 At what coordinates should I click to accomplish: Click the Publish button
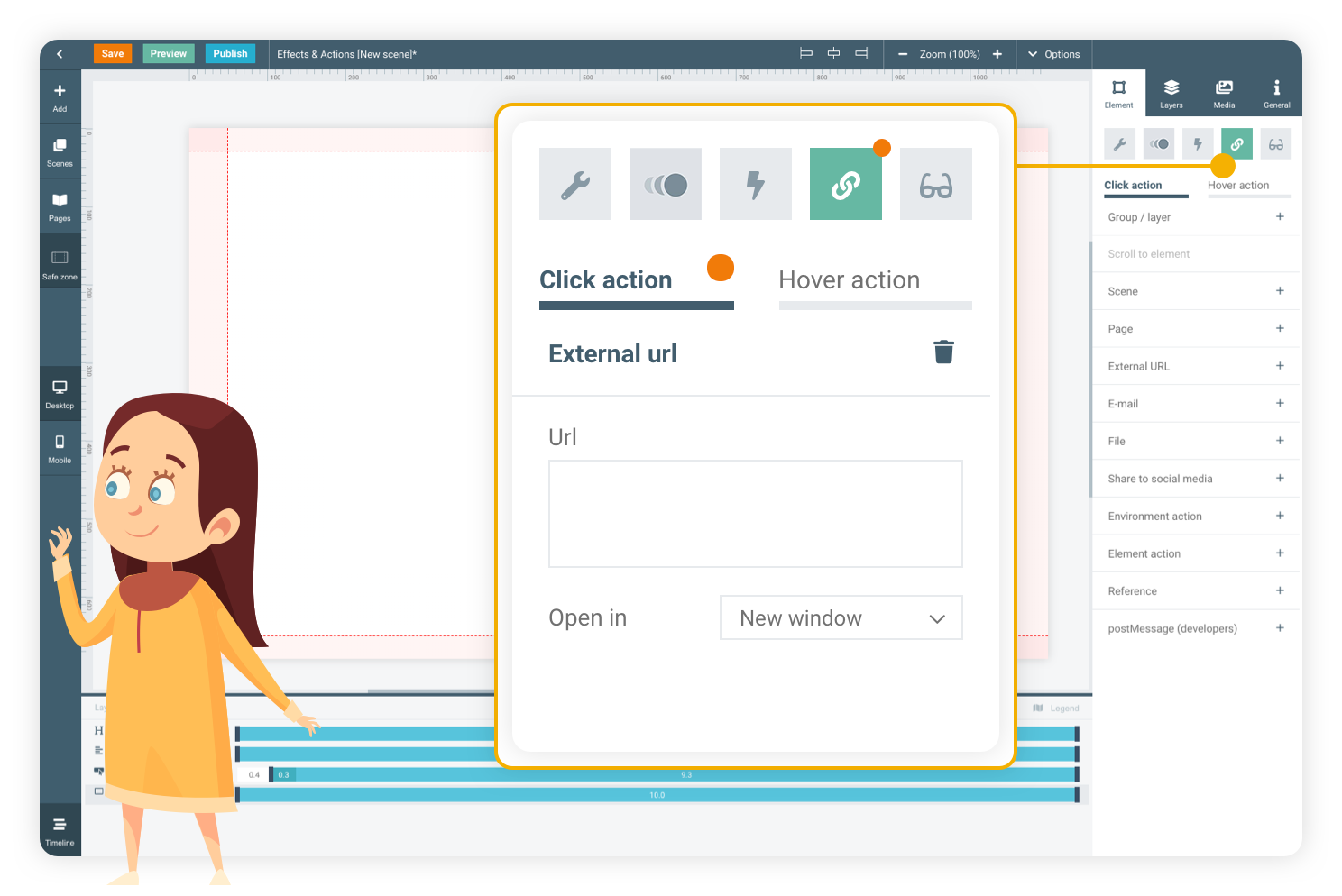click(230, 54)
